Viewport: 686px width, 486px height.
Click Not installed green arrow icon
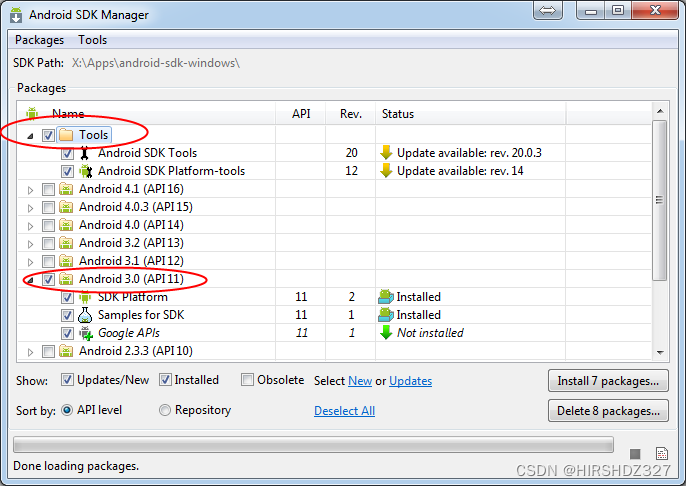point(386,333)
